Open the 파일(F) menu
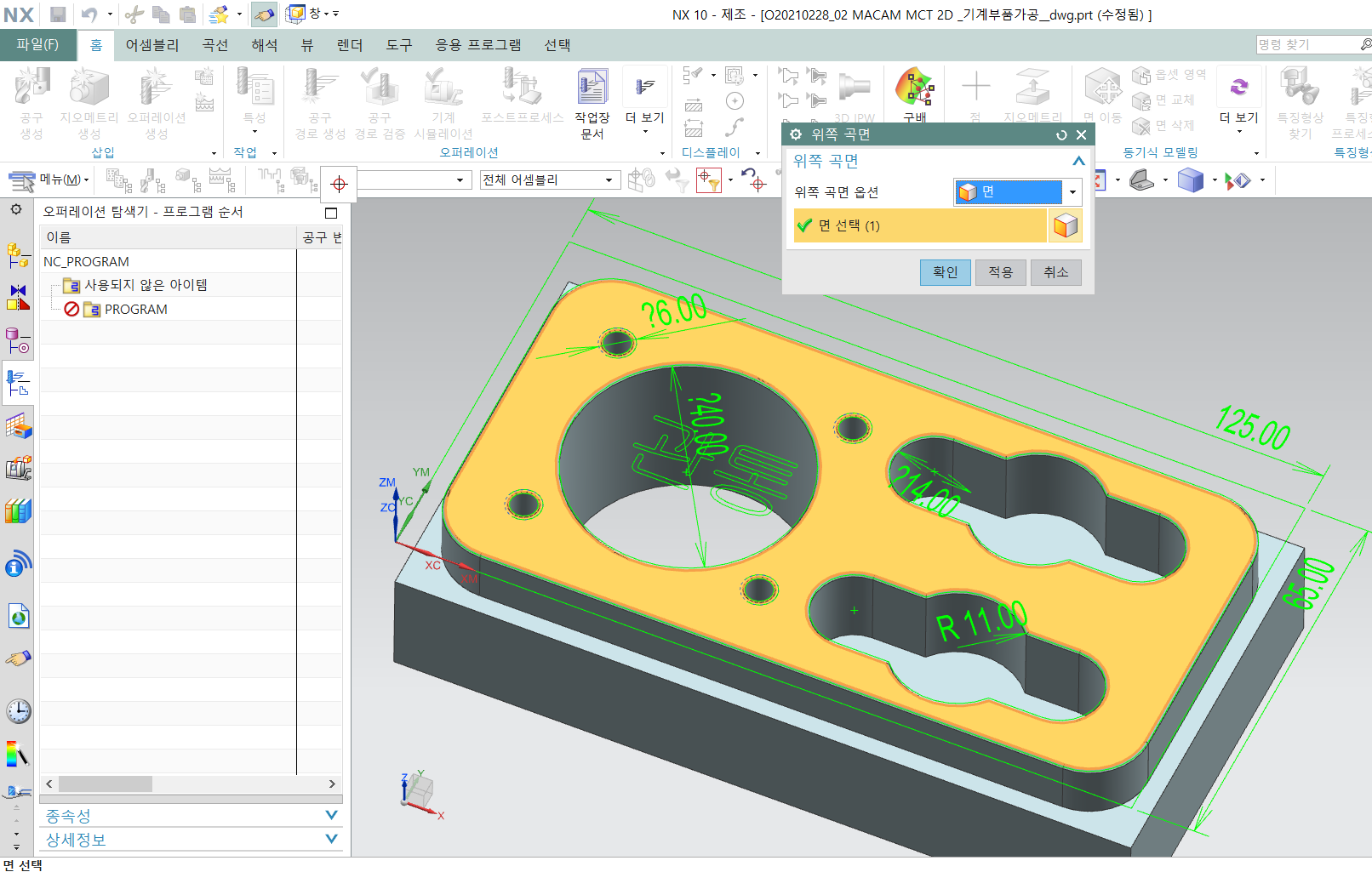The width and height of the screenshot is (1372, 872). tap(37, 44)
